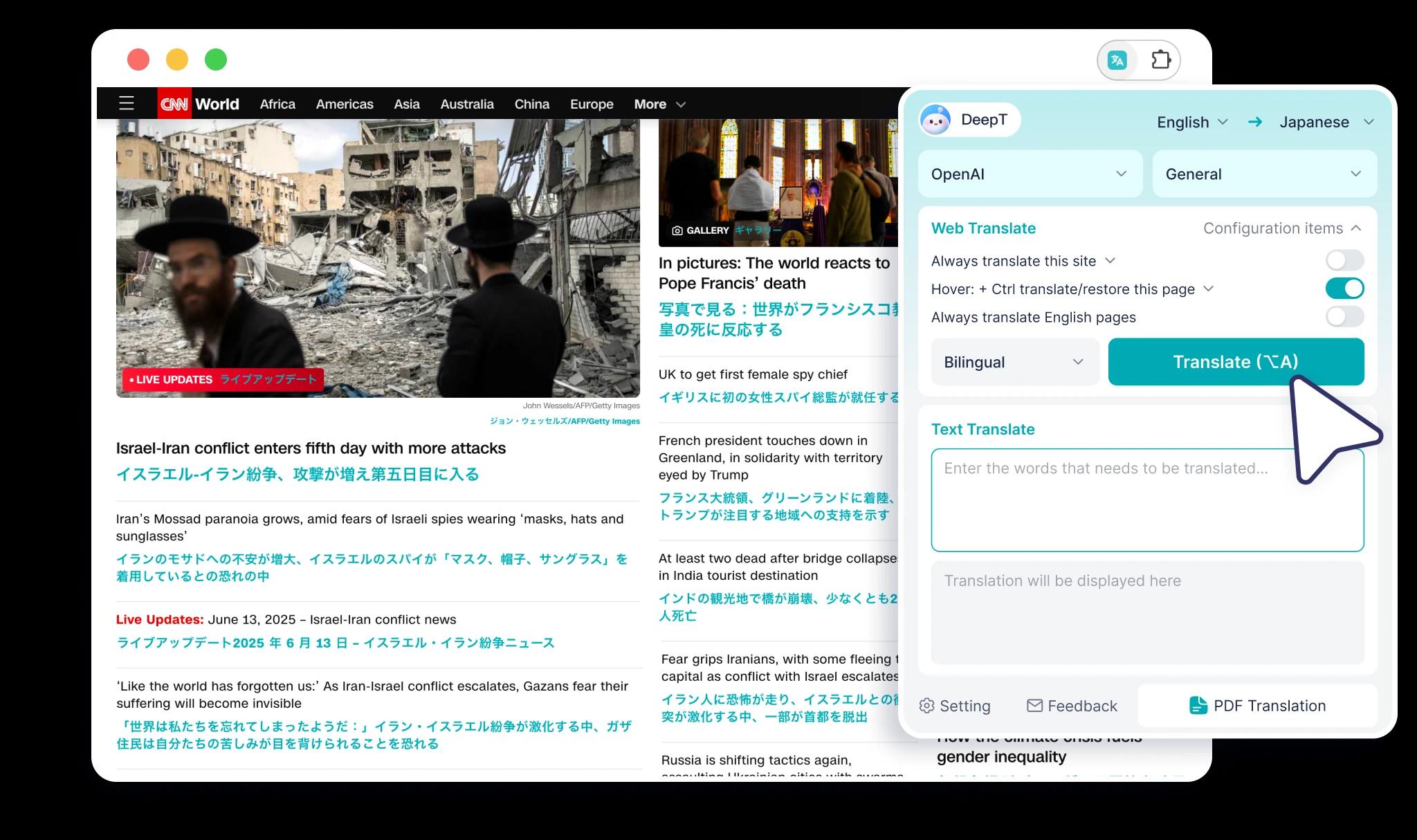Click the Feedback envelope icon
The height and width of the screenshot is (840, 1417).
1034,706
